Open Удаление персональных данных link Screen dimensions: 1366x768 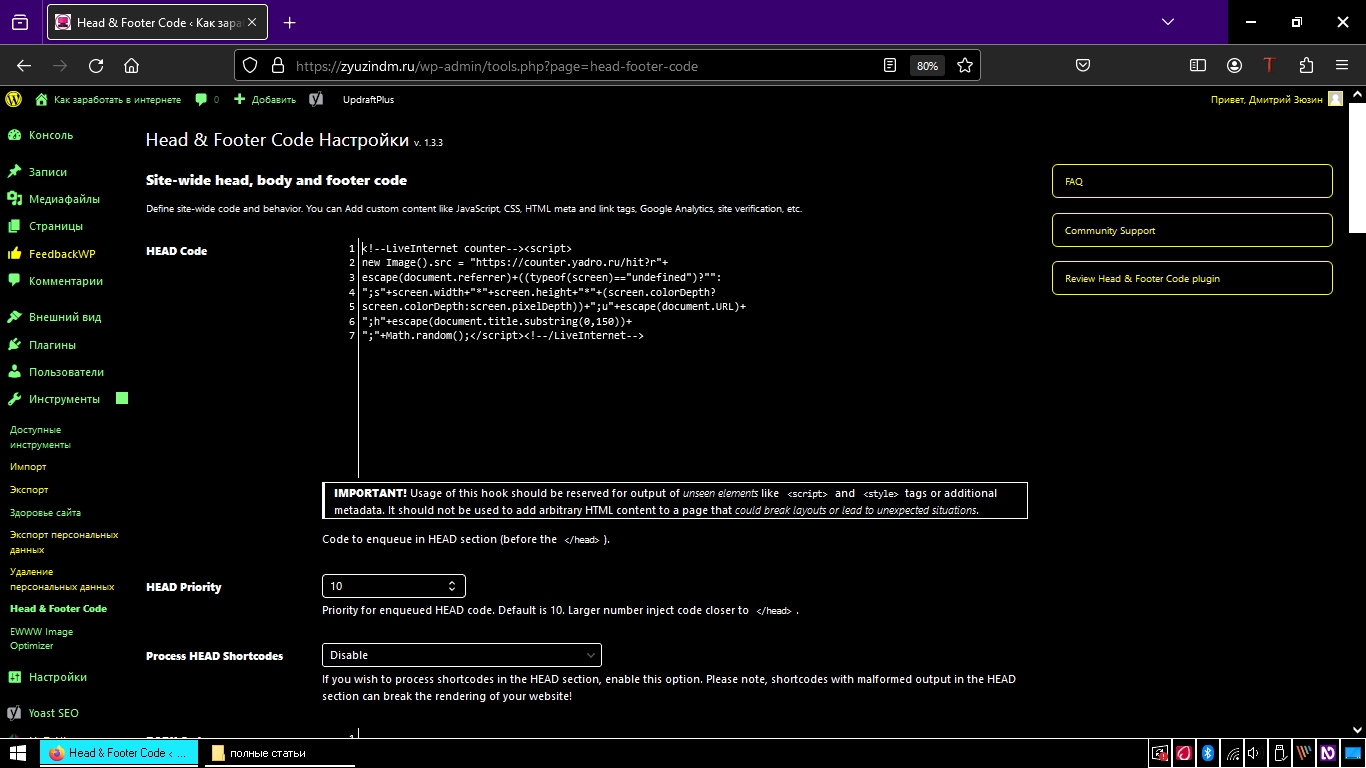(x=62, y=579)
